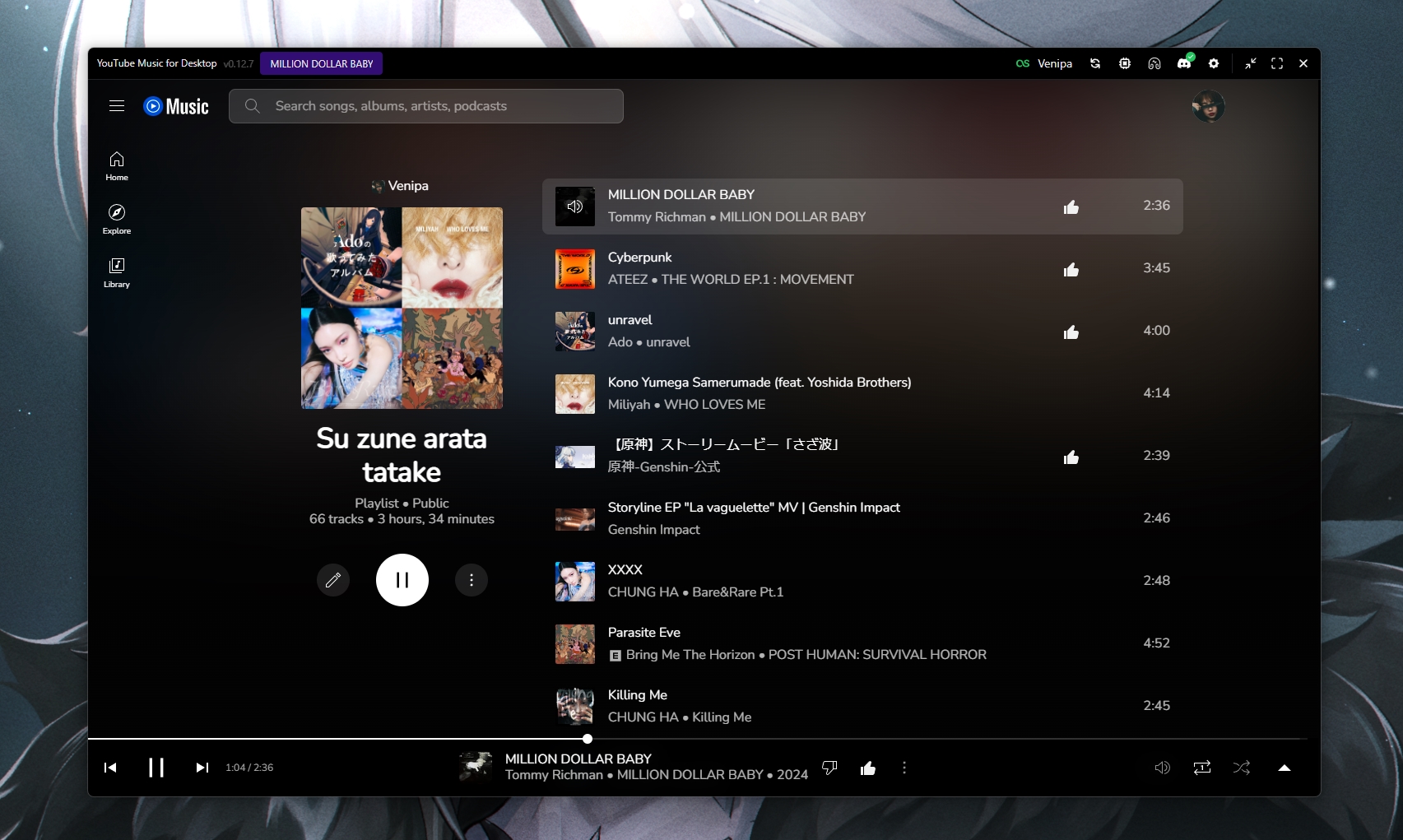Click the sync/refresh icon in the title bar
The image size is (1403, 840).
coord(1094,63)
